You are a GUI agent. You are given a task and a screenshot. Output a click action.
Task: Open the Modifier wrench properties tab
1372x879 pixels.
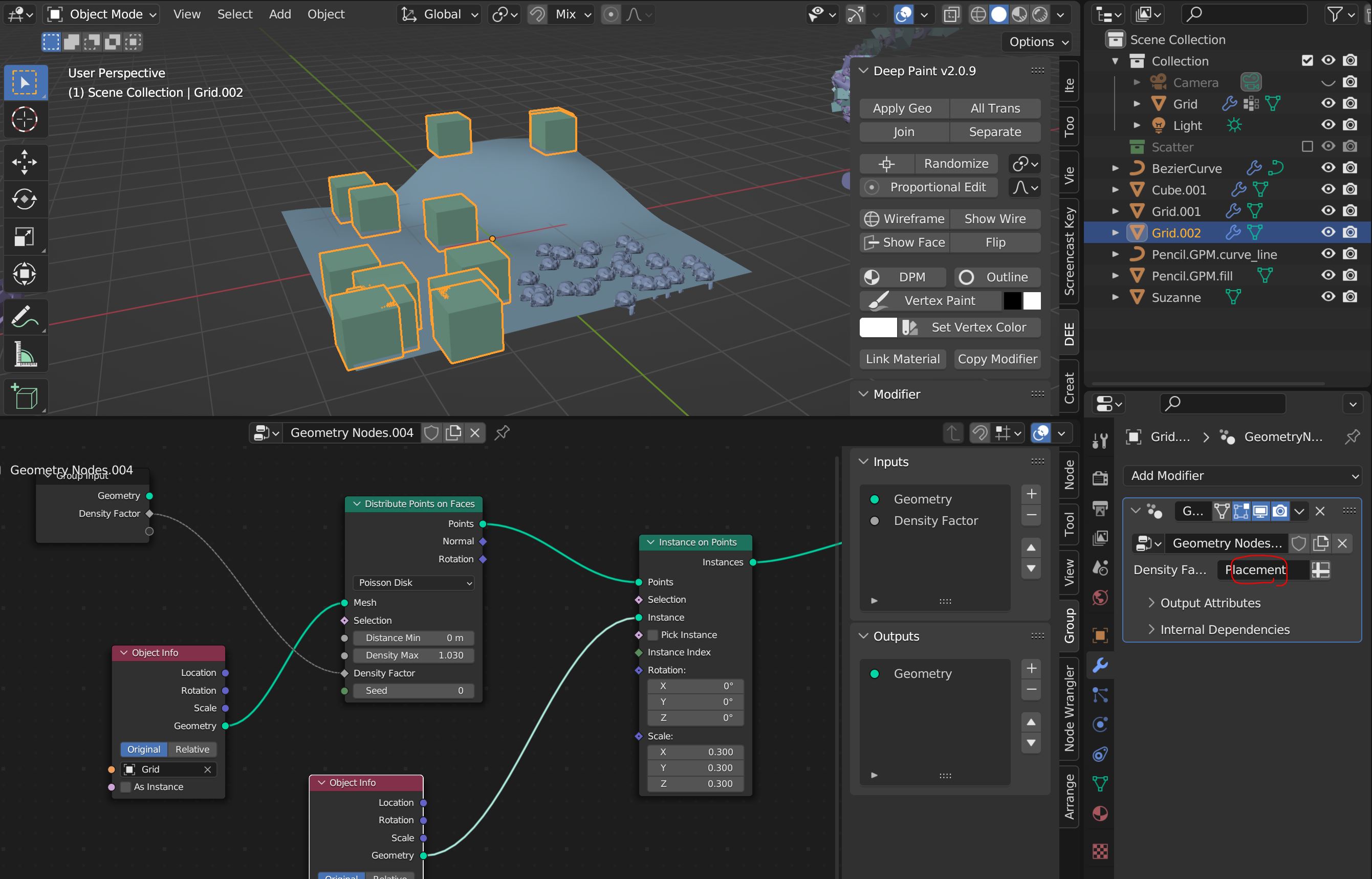[x=1100, y=665]
